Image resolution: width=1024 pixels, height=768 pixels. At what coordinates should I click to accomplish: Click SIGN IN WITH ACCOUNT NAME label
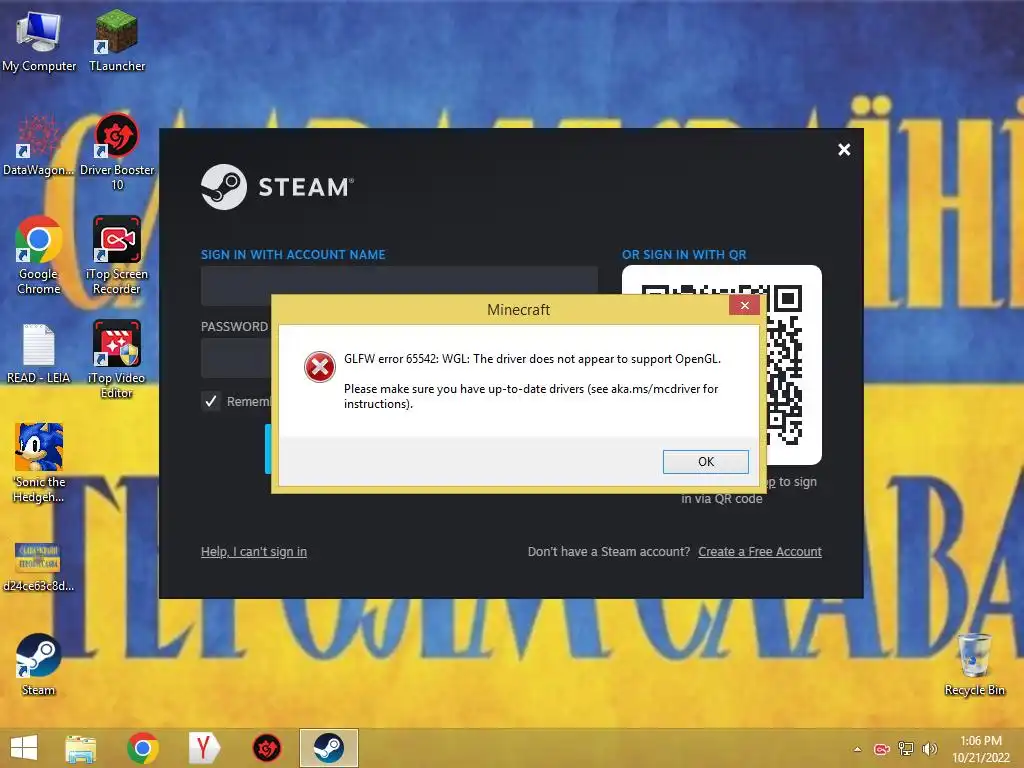293,255
